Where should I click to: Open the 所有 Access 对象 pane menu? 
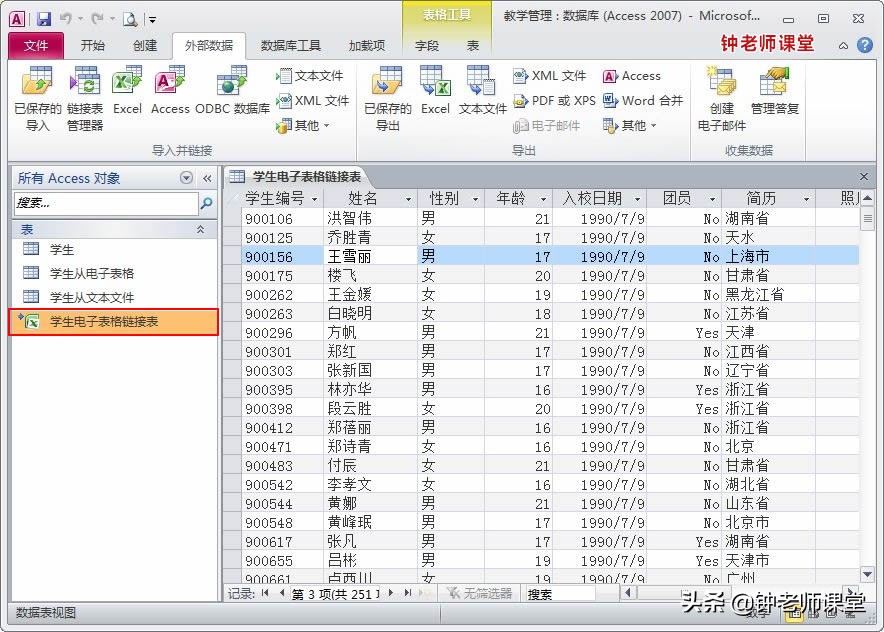point(186,177)
